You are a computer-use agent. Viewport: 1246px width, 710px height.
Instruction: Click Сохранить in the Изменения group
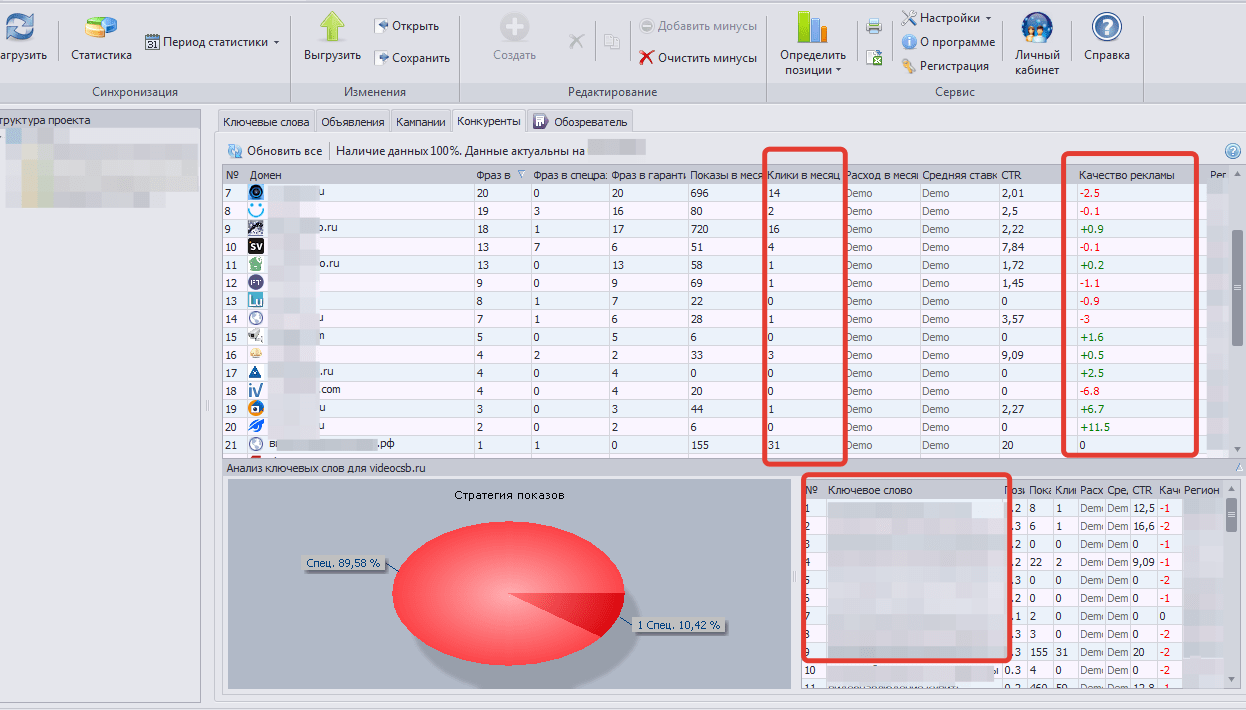[x=412, y=58]
